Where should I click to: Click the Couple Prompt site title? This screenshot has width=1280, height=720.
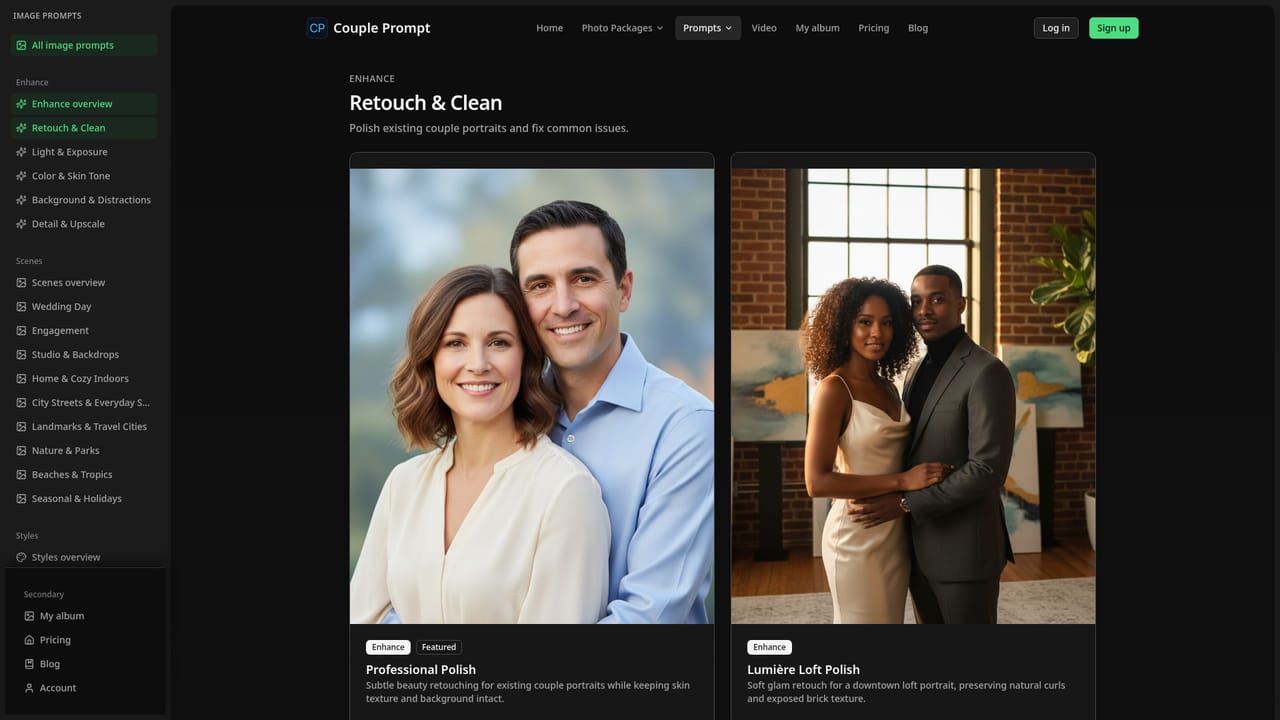tap(382, 28)
